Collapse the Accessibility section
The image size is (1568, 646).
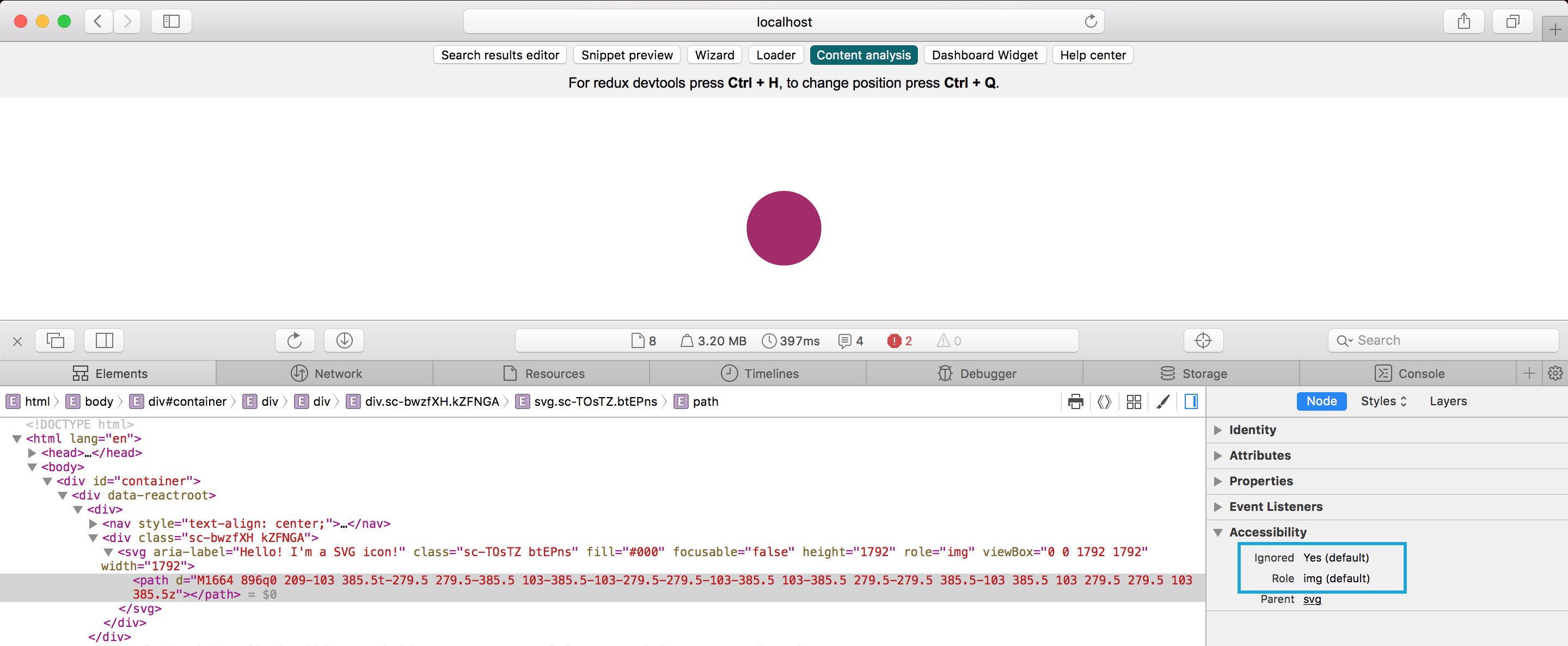[1269, 532]
